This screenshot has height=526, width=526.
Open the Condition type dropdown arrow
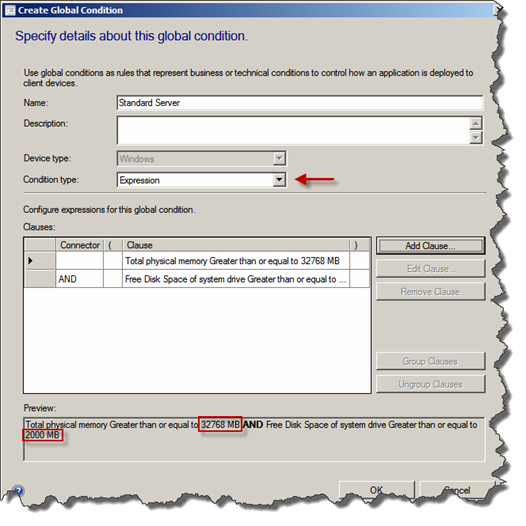point(279,180)
